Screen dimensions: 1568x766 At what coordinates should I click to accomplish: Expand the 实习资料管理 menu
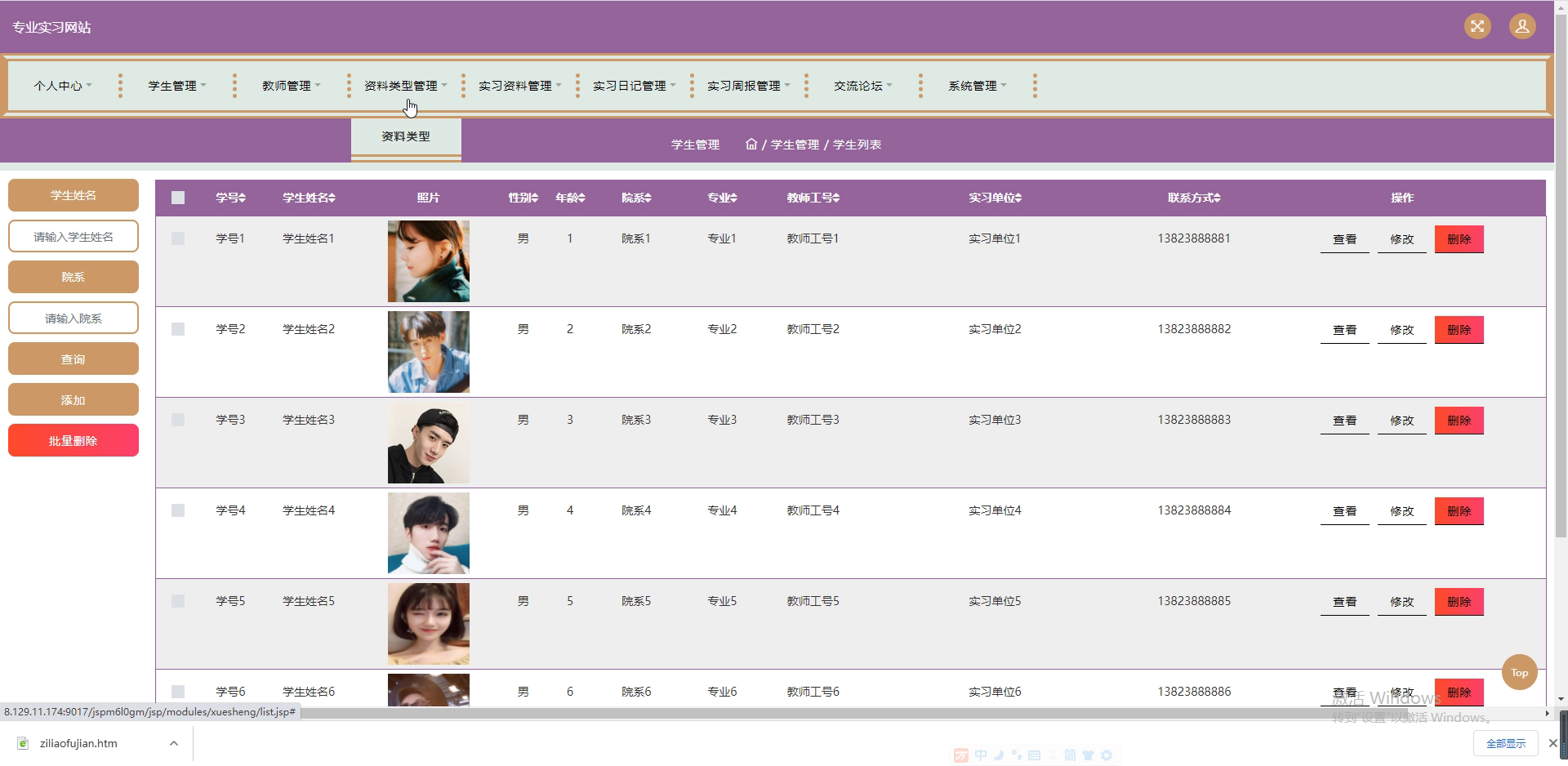point(520,86)
